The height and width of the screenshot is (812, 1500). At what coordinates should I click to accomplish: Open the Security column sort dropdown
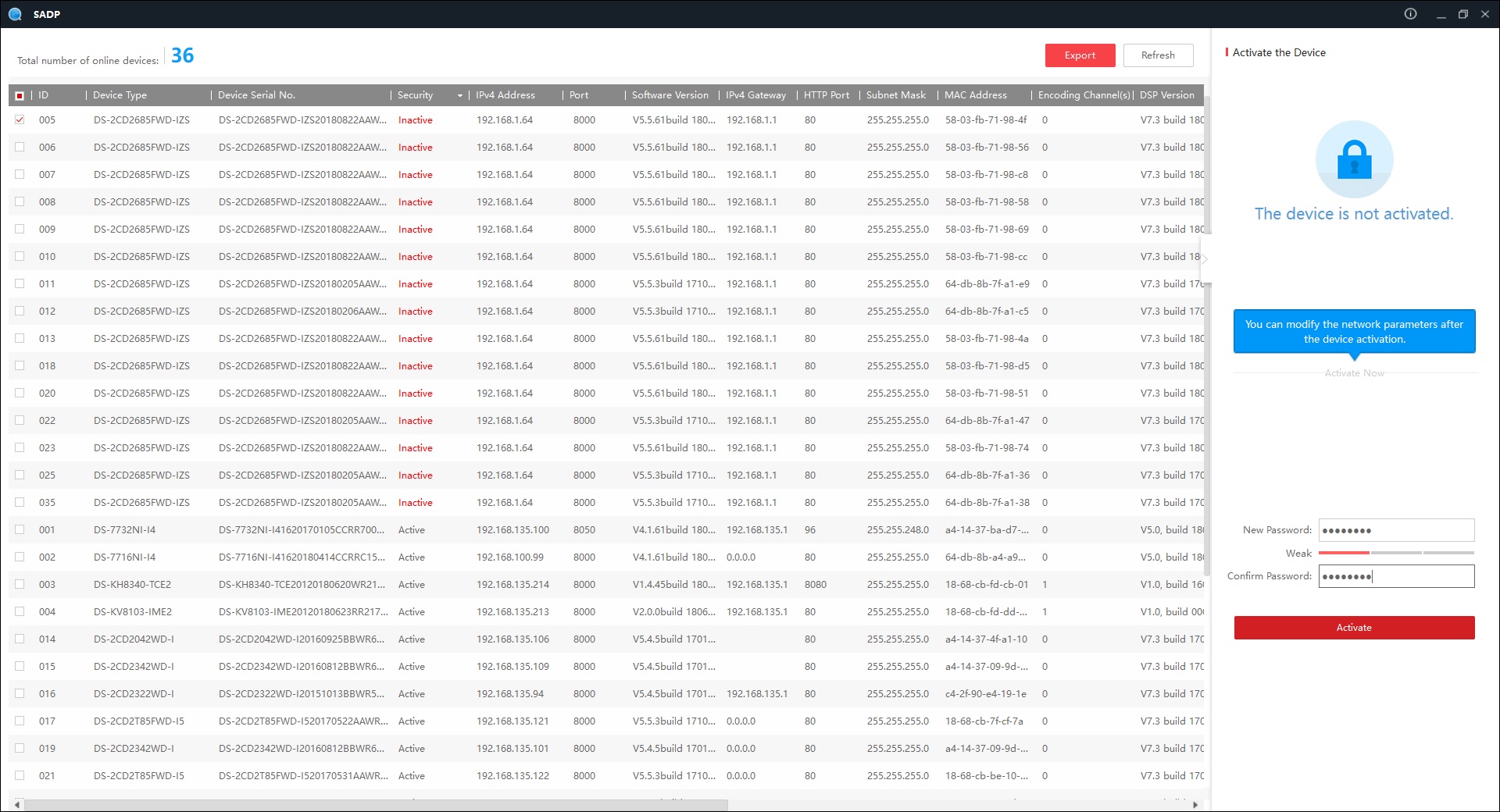459,95
